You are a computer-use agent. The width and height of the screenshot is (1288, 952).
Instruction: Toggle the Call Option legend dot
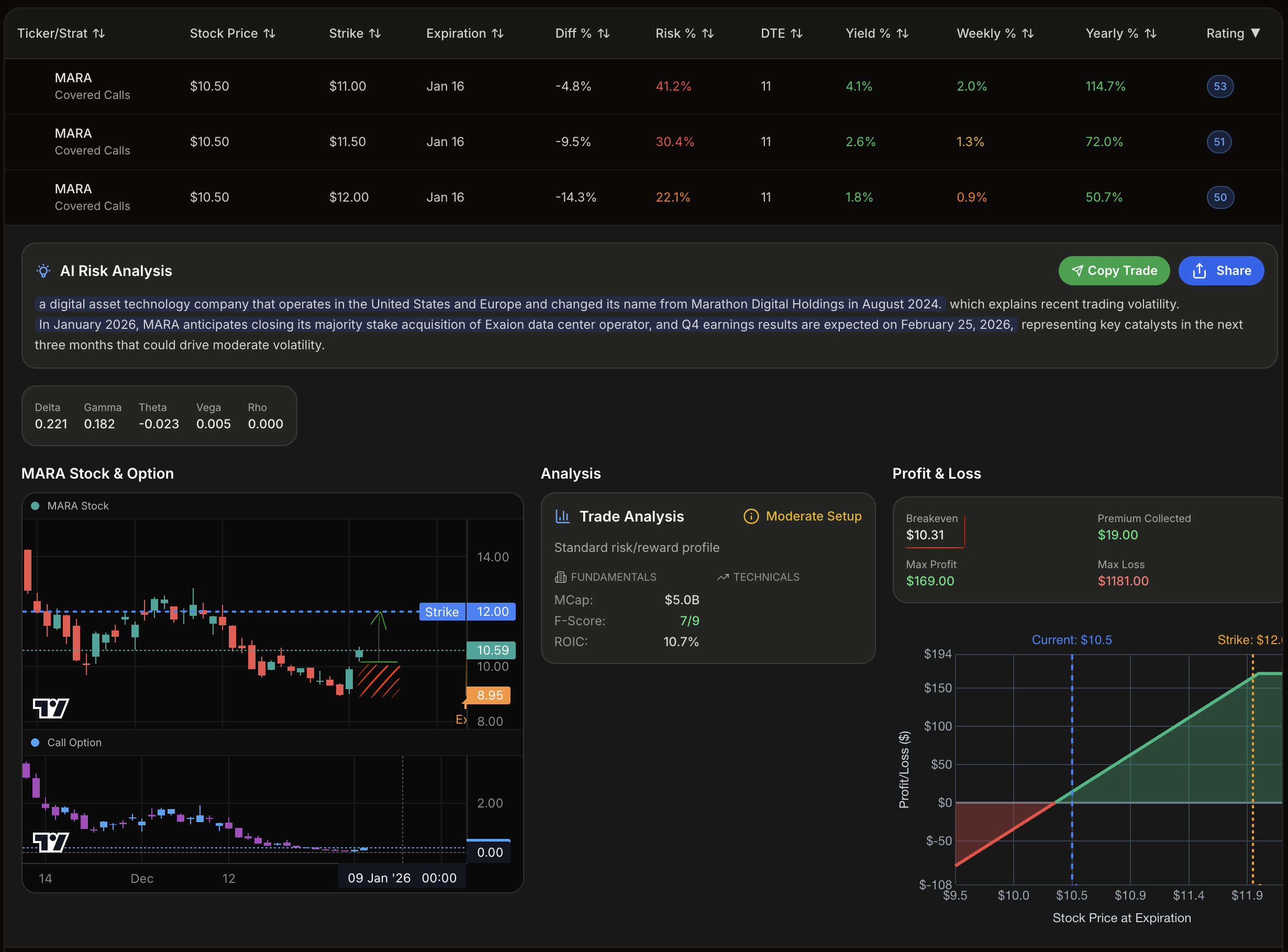point(35,743)
